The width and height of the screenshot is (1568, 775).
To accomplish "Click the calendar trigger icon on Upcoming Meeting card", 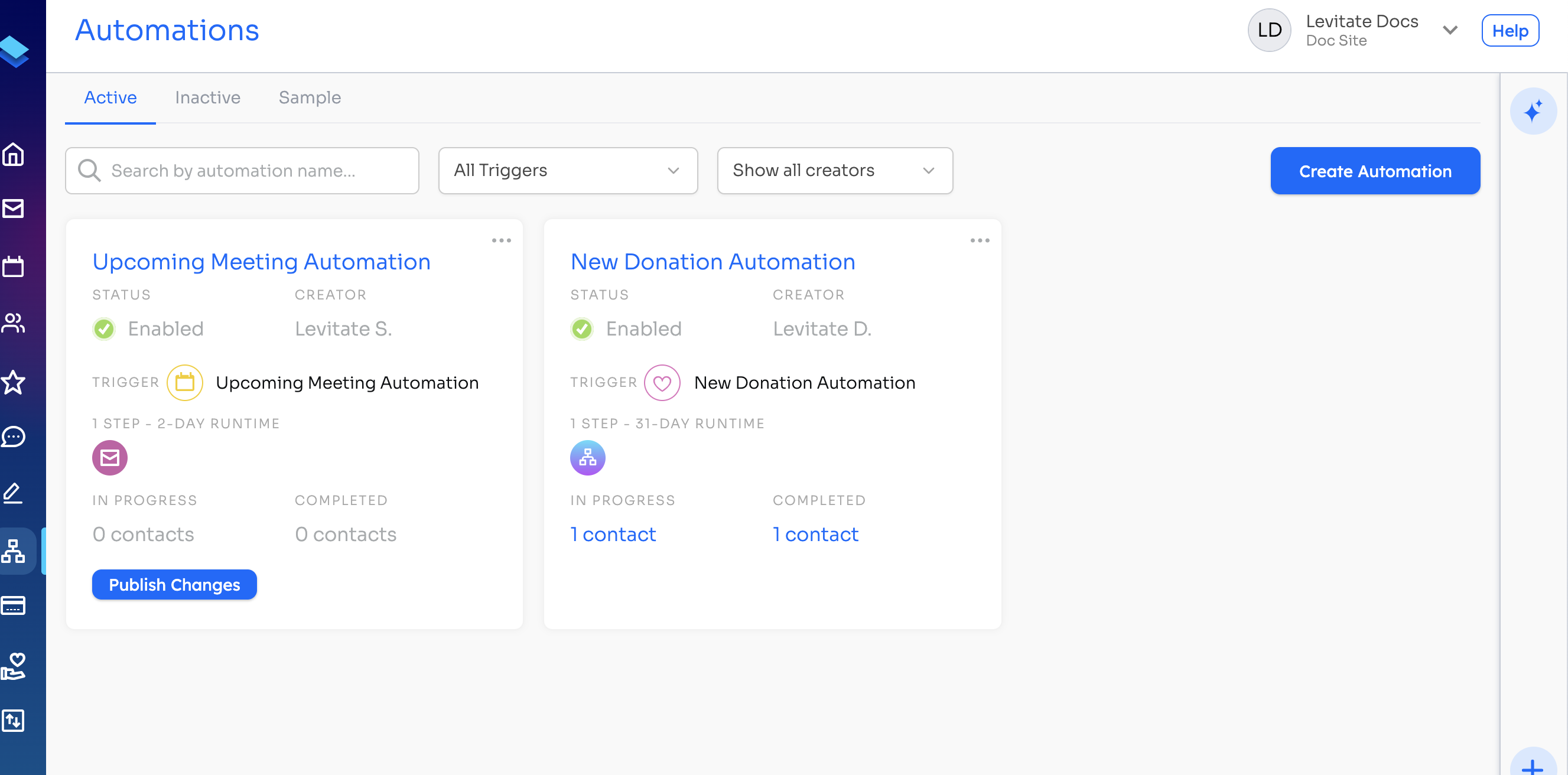I will 184,382.
